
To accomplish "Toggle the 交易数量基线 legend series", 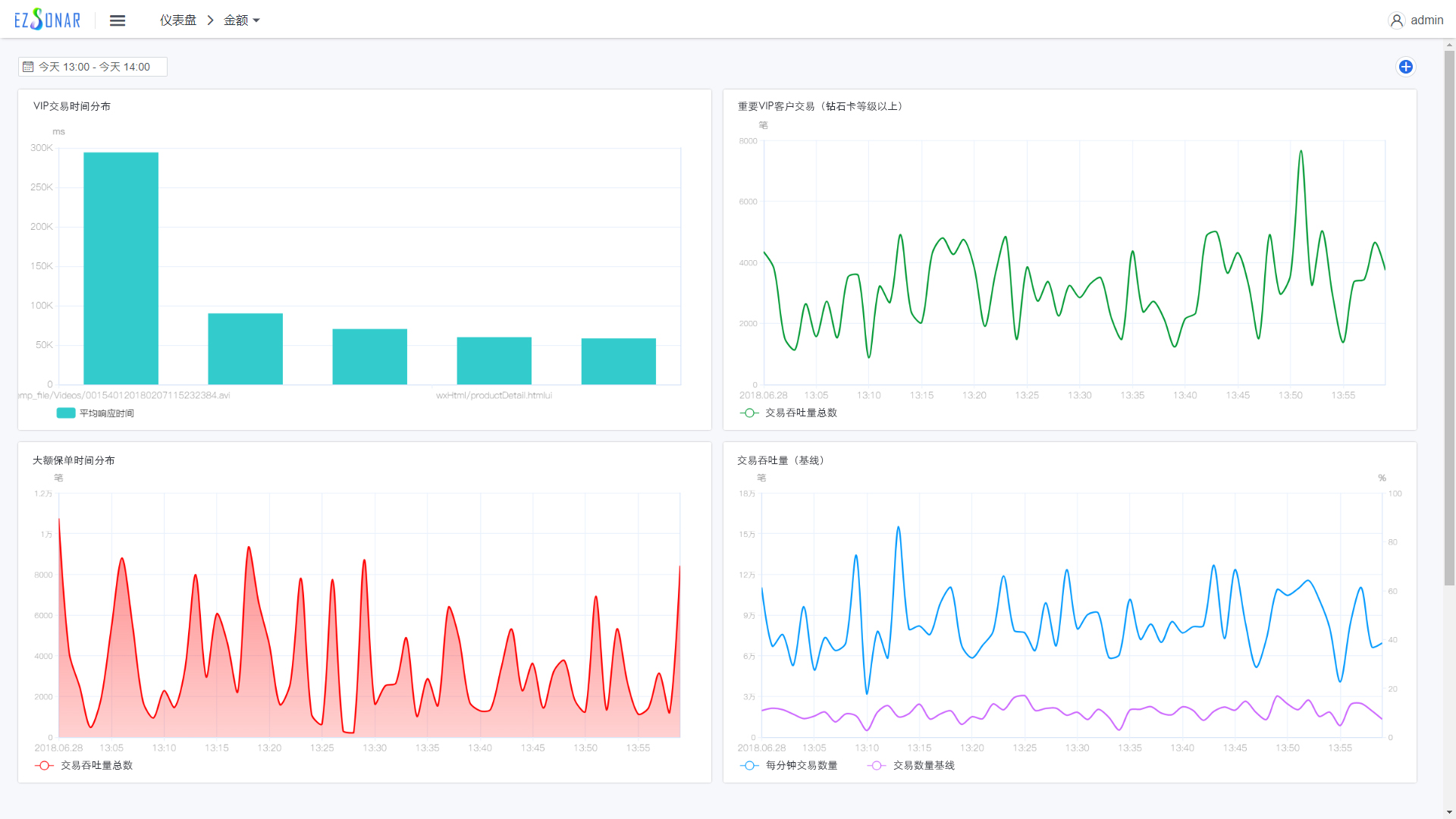I will 912,765.
